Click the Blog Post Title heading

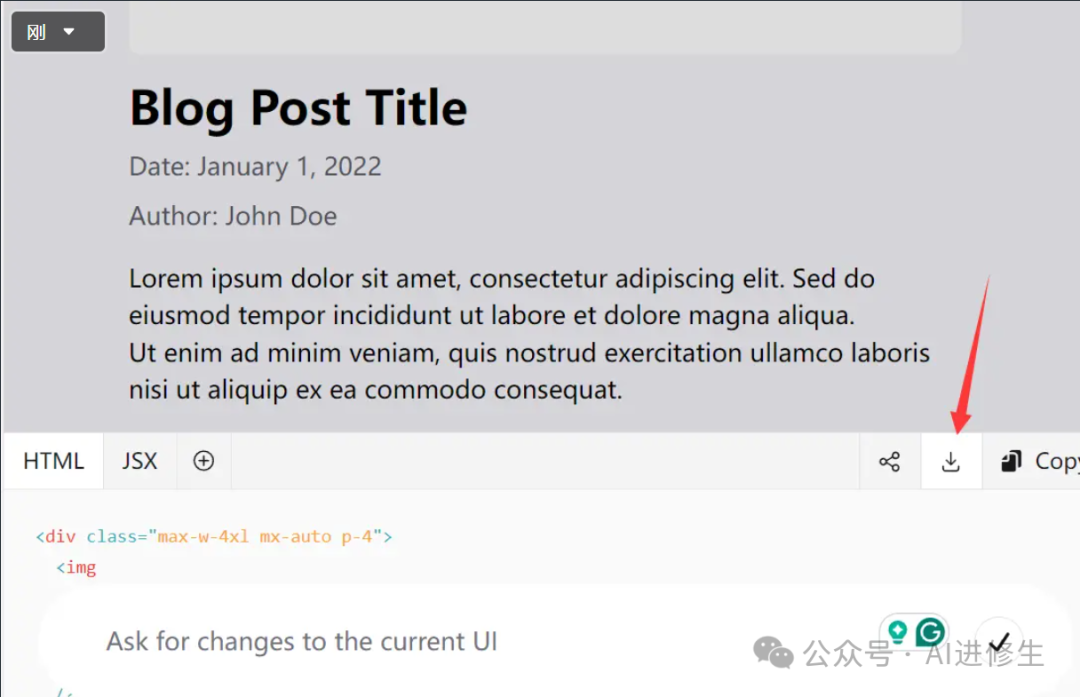point(298,107)
